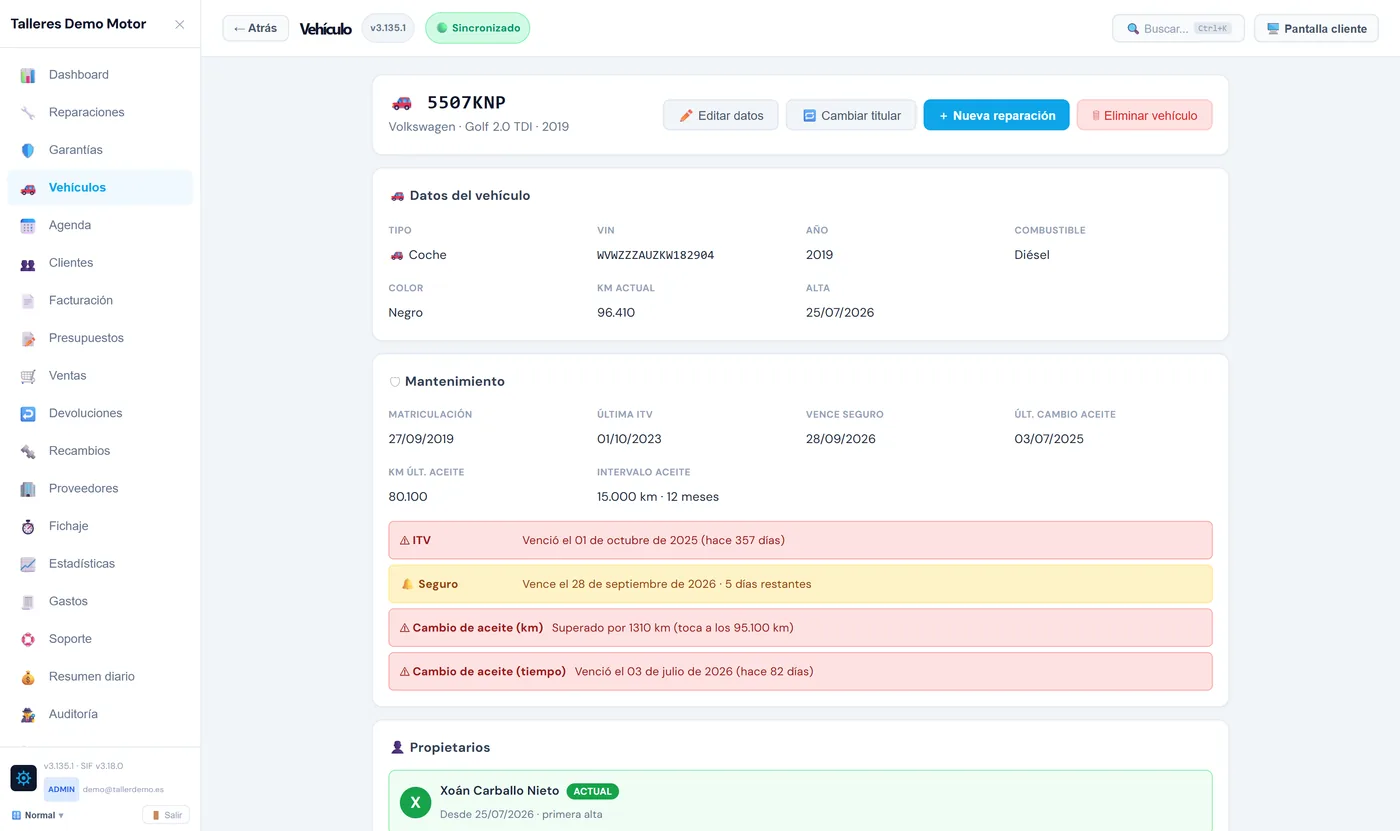Image resolution: width=1400 pixels, height=831 pixels.
Task: Click the app gear logo in sidebar footer
Action: 24,778
